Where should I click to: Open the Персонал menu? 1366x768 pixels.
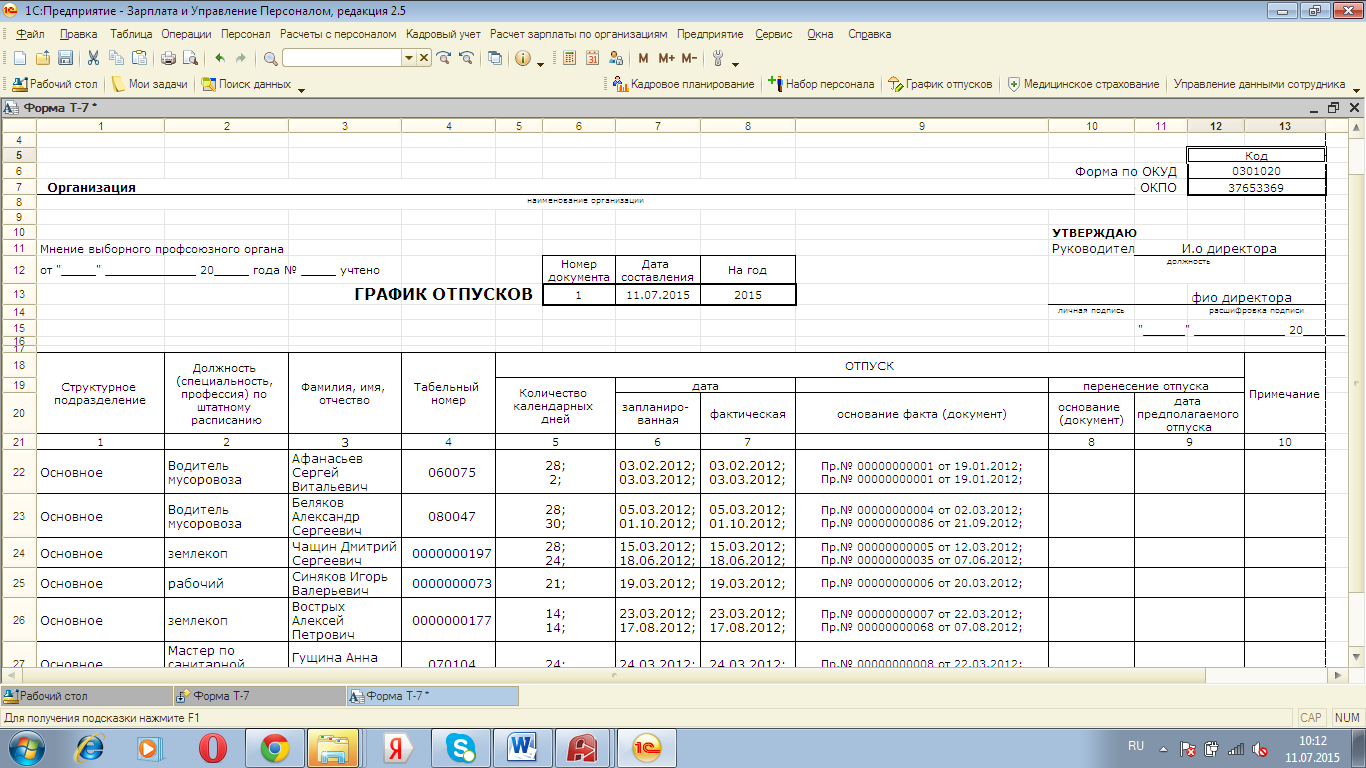(x=246, y=34)
